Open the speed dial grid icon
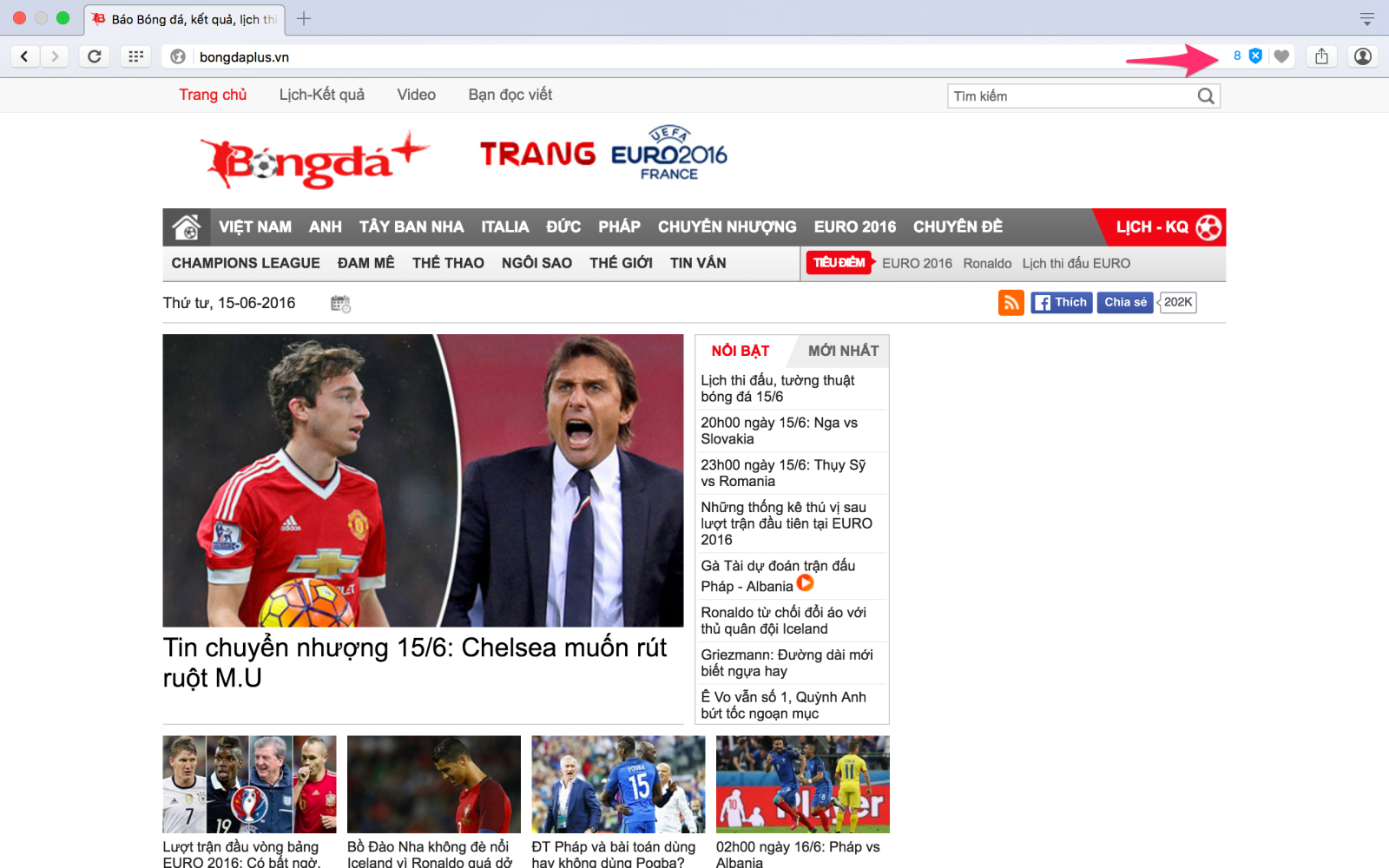Screen dimensions: 1389x868 pos(135,56)
